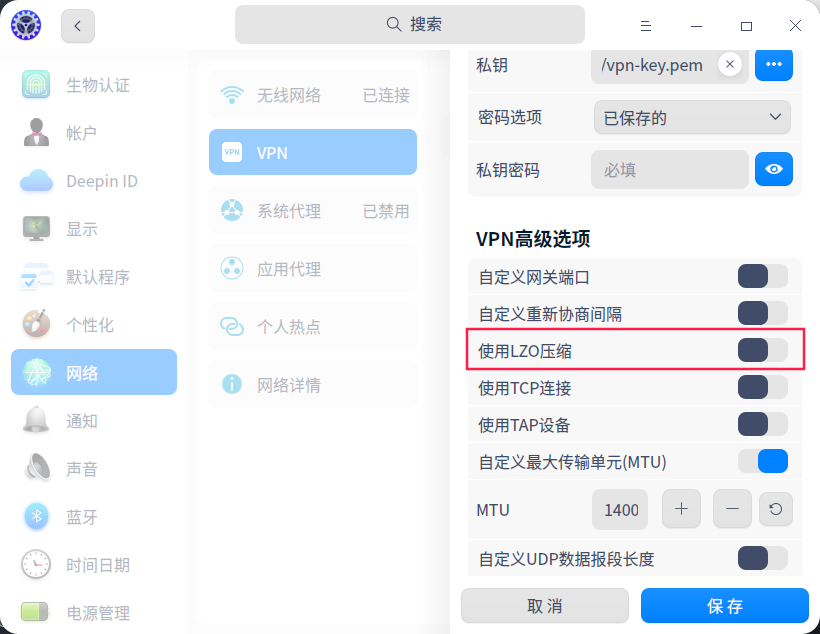The width and height of the screenshot is (820, 634).
Task: Disable custom MTU 自定义最大传输单元 switch
Action: pyautogui.click(x=762, y=461)
